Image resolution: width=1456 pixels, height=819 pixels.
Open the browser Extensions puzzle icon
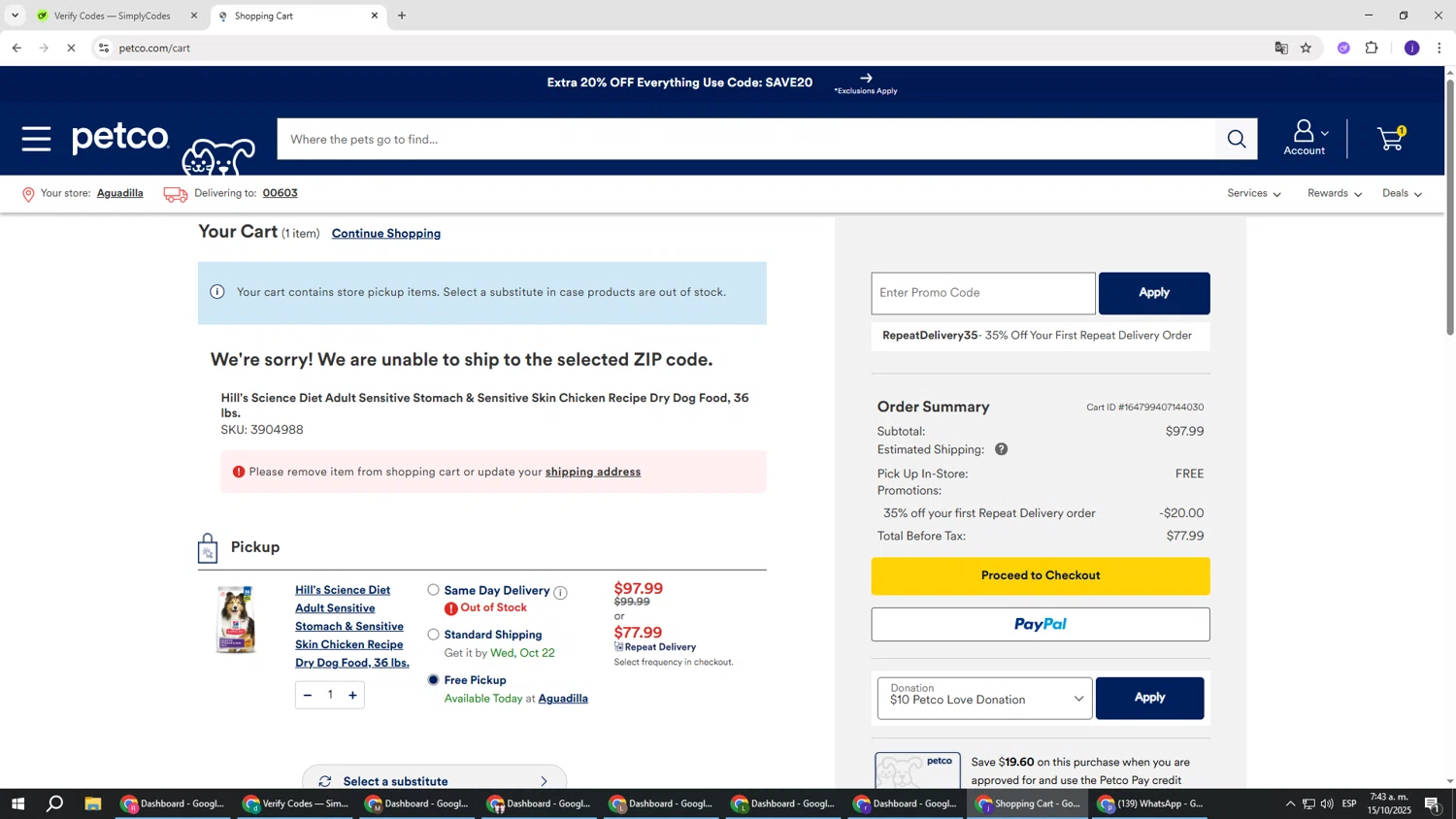tap(1372, 48)
